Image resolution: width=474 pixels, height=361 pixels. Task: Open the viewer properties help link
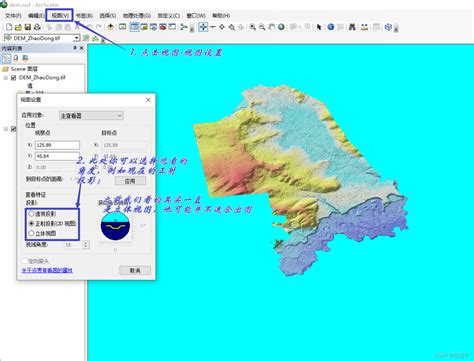(x=47, y=270)
